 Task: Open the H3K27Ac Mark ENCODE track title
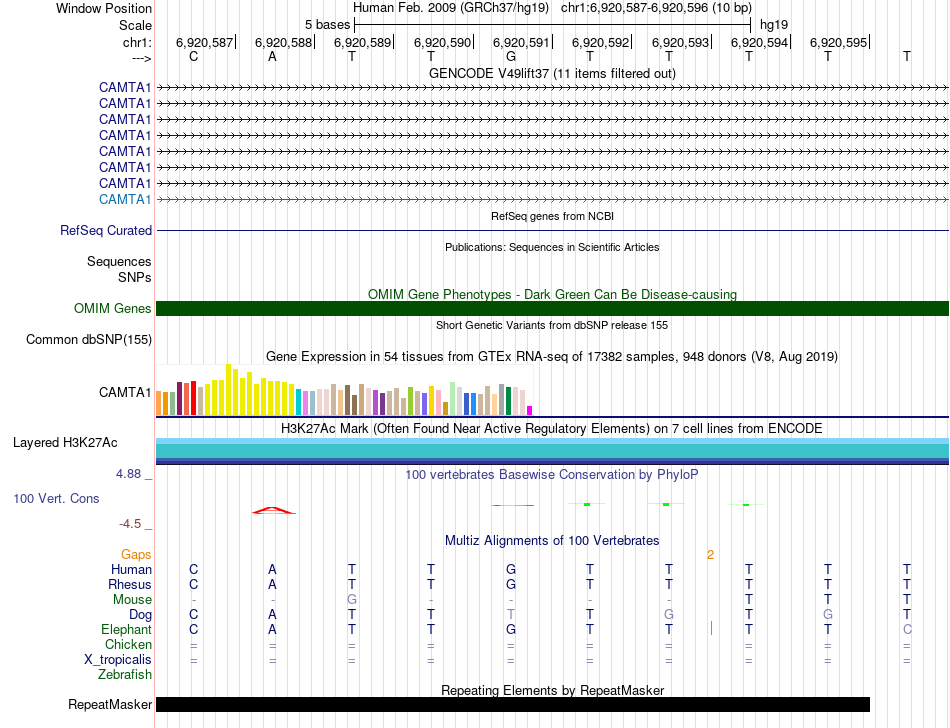tap(552, 428)
